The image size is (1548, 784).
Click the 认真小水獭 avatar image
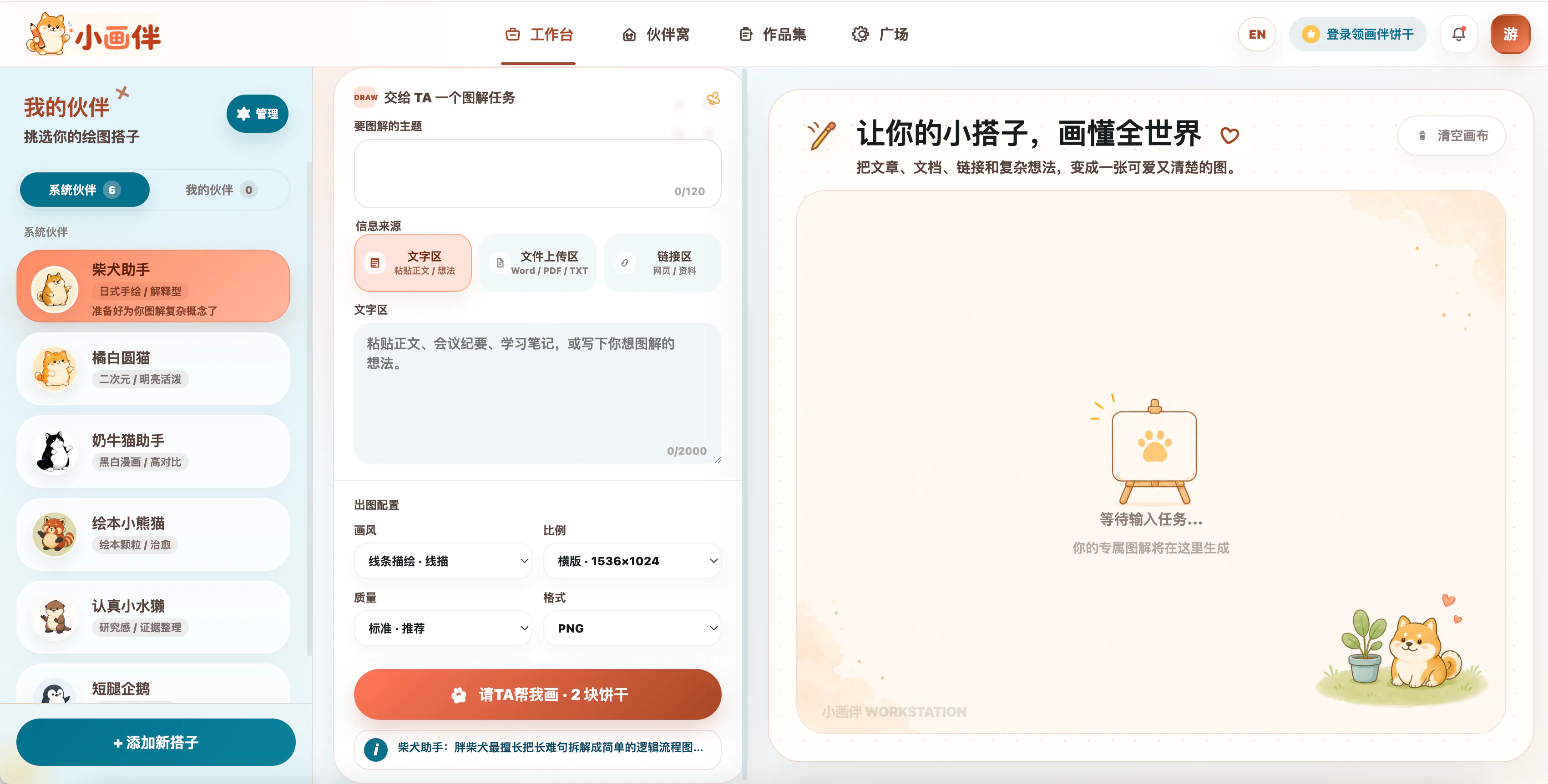coord(55,616)
